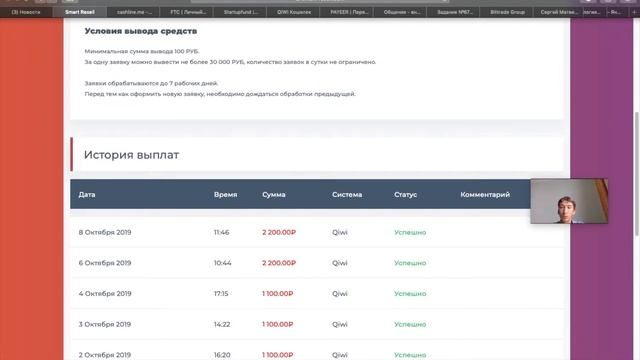Viewport: 640px width, 360px height.
Task: Click the История выплат heading
Action: click(x=131, y=155)
